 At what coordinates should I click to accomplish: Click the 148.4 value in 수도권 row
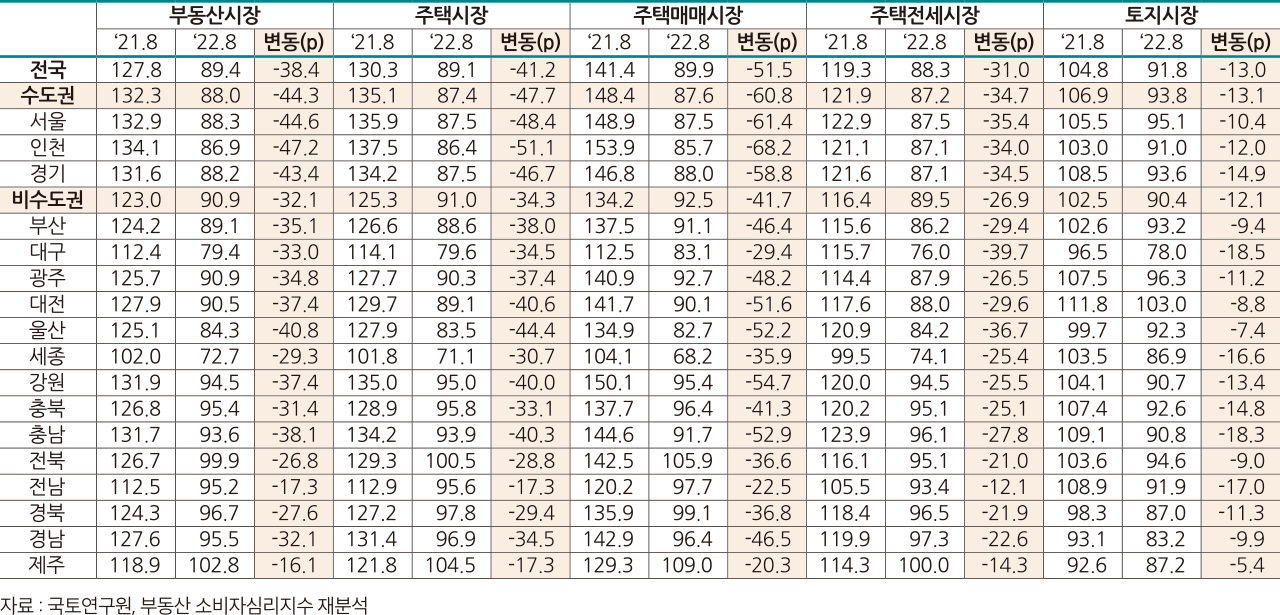[609, 96]
